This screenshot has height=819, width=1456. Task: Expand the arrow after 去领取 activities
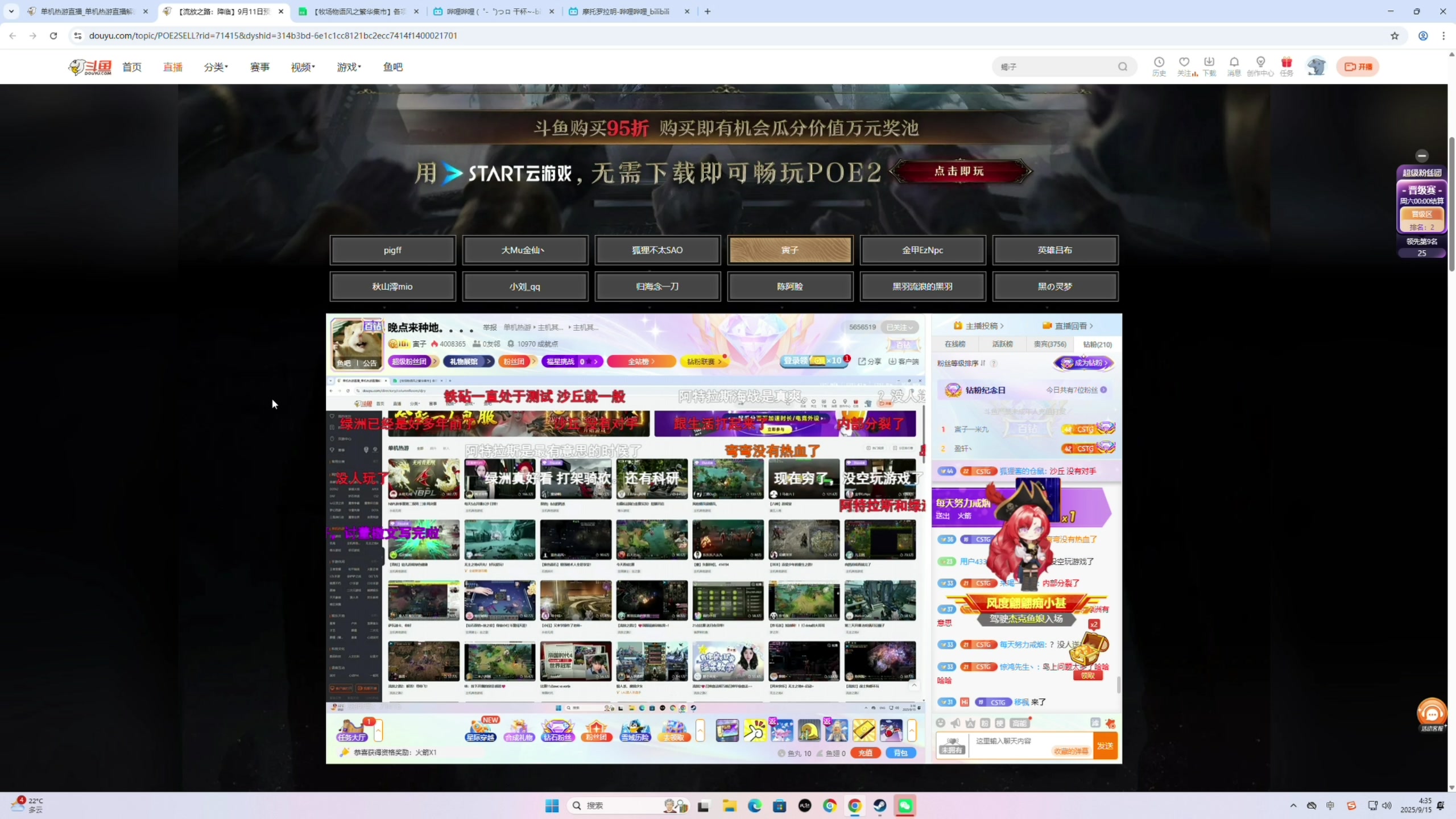pos(700,730)
